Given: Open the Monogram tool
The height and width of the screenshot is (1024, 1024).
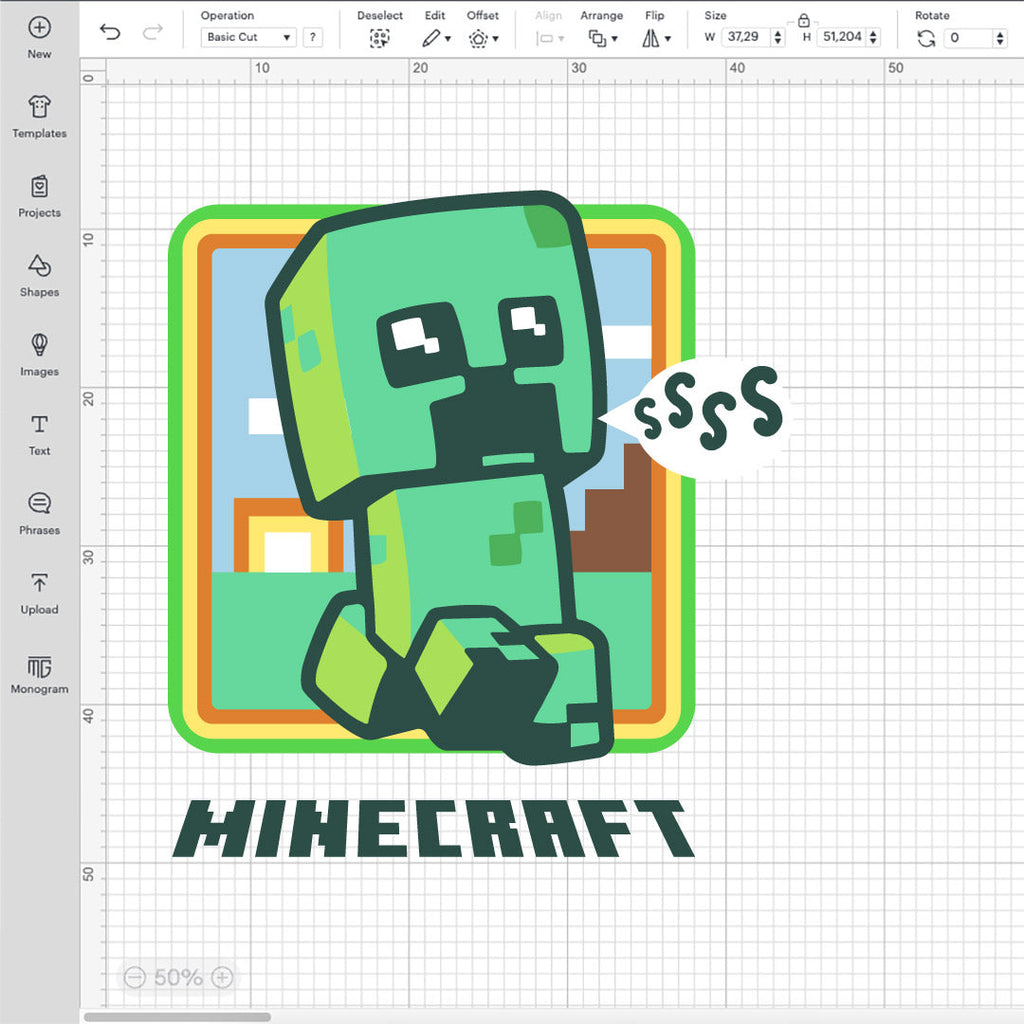Looking at the screenshot, I should tap(39, 672).
